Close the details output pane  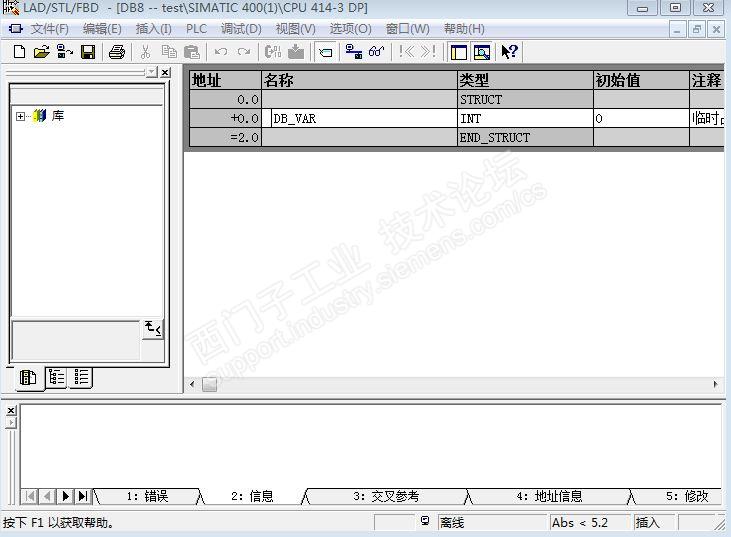(11, 410)
